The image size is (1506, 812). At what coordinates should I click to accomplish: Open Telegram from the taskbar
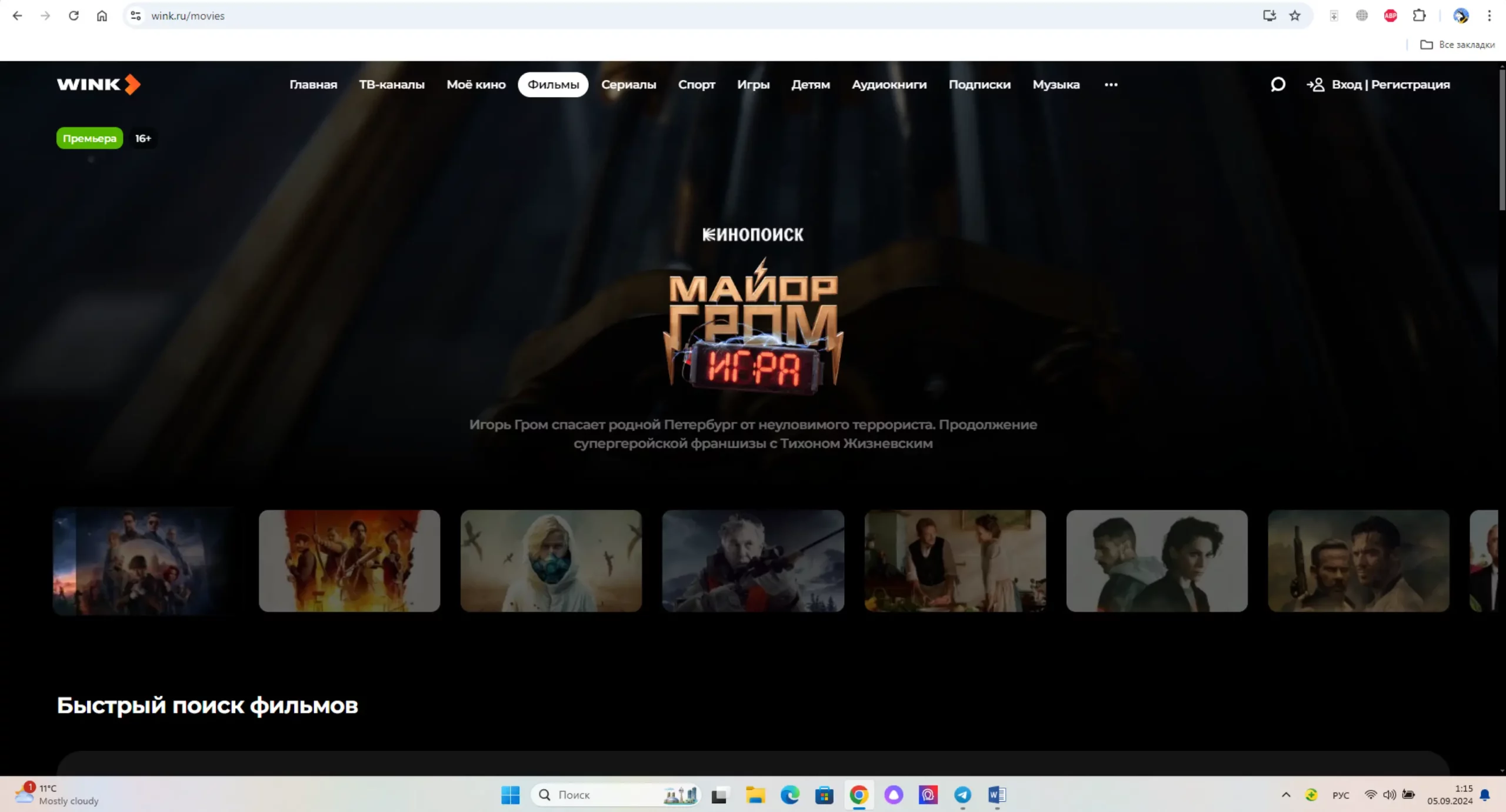(962, 795)
